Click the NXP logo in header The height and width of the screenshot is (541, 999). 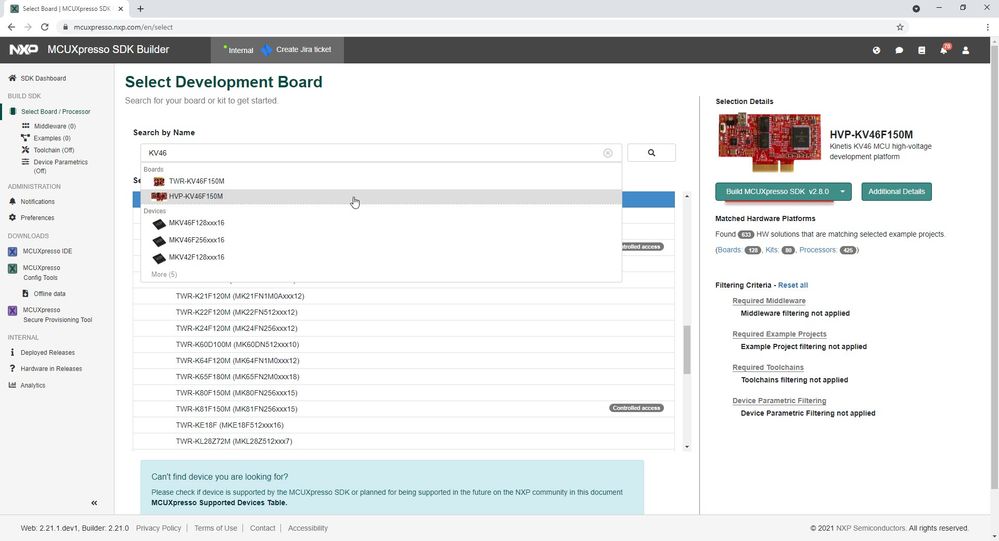(23, 50)
